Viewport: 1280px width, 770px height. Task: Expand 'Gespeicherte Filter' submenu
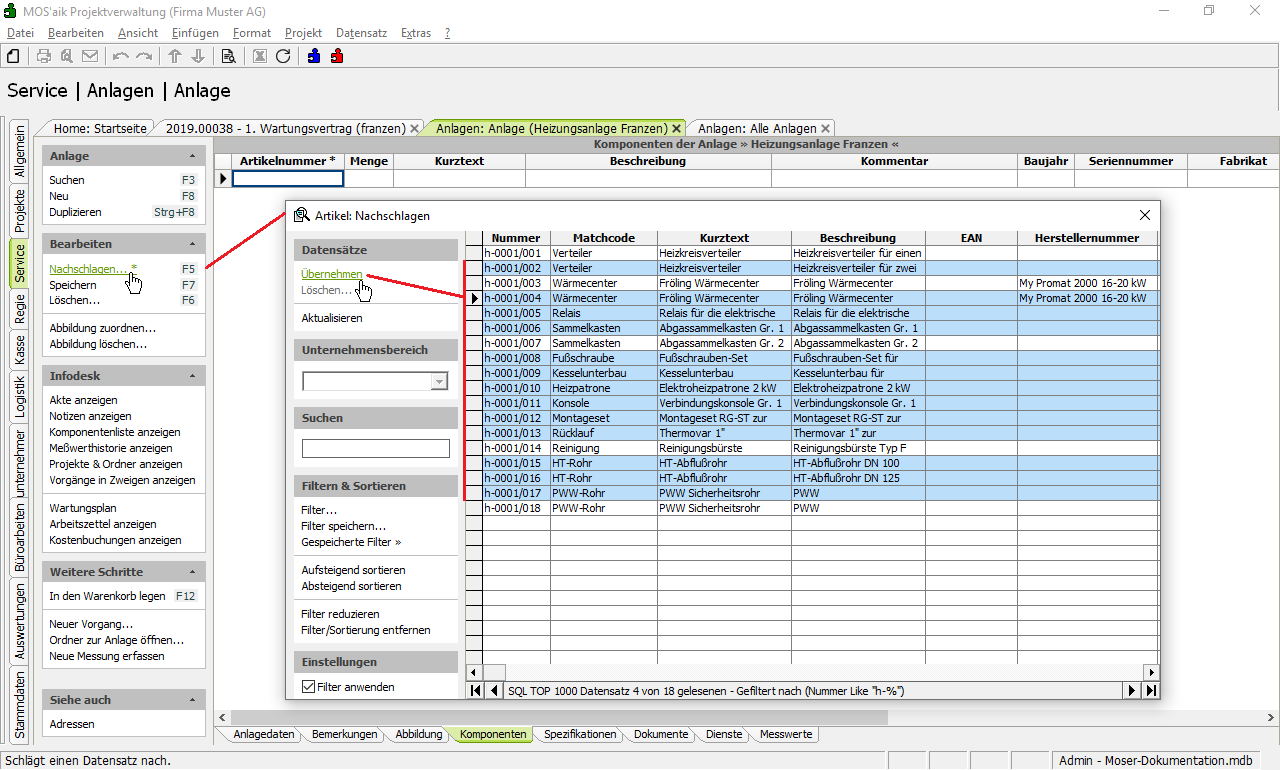(351, 542)
